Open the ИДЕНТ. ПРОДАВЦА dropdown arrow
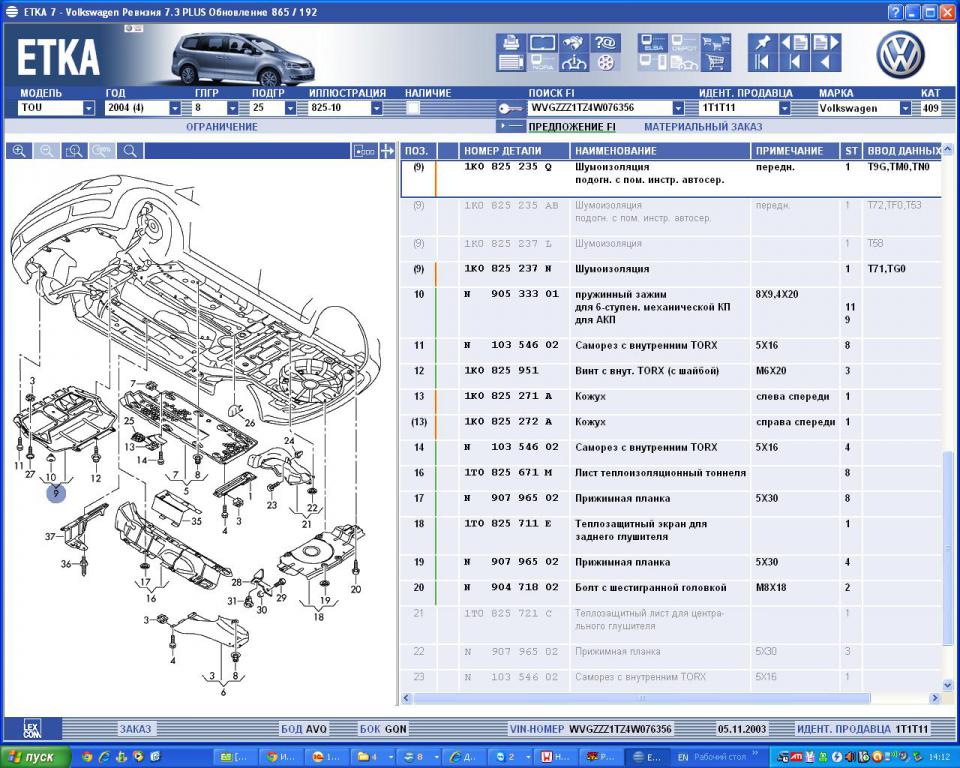 (x=784, y=108)
